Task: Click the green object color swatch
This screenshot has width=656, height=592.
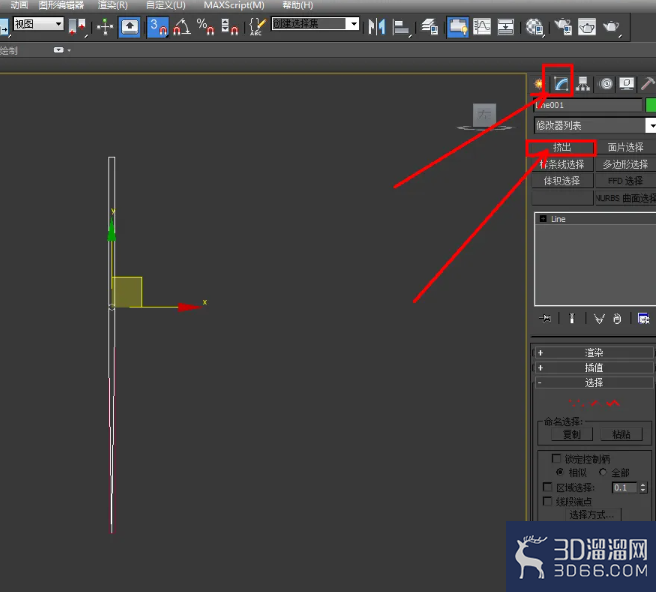Action: coord(651,105)
